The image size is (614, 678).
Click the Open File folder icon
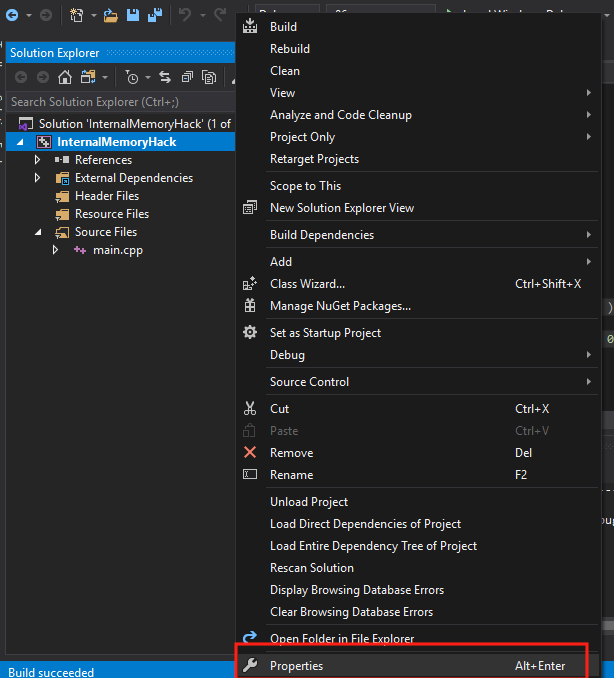click(111, 16)
